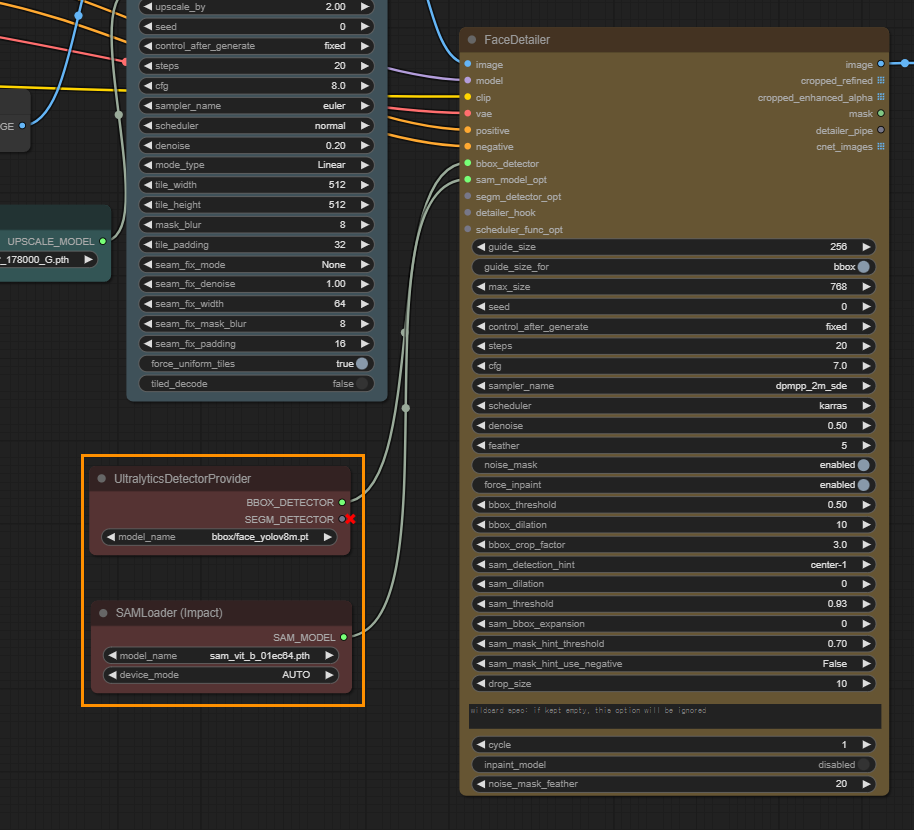Click FaceDetailer scheduler_func_opt input port
Image resolution: width=914 pixels, height=830 pixels.
(467, 230)
